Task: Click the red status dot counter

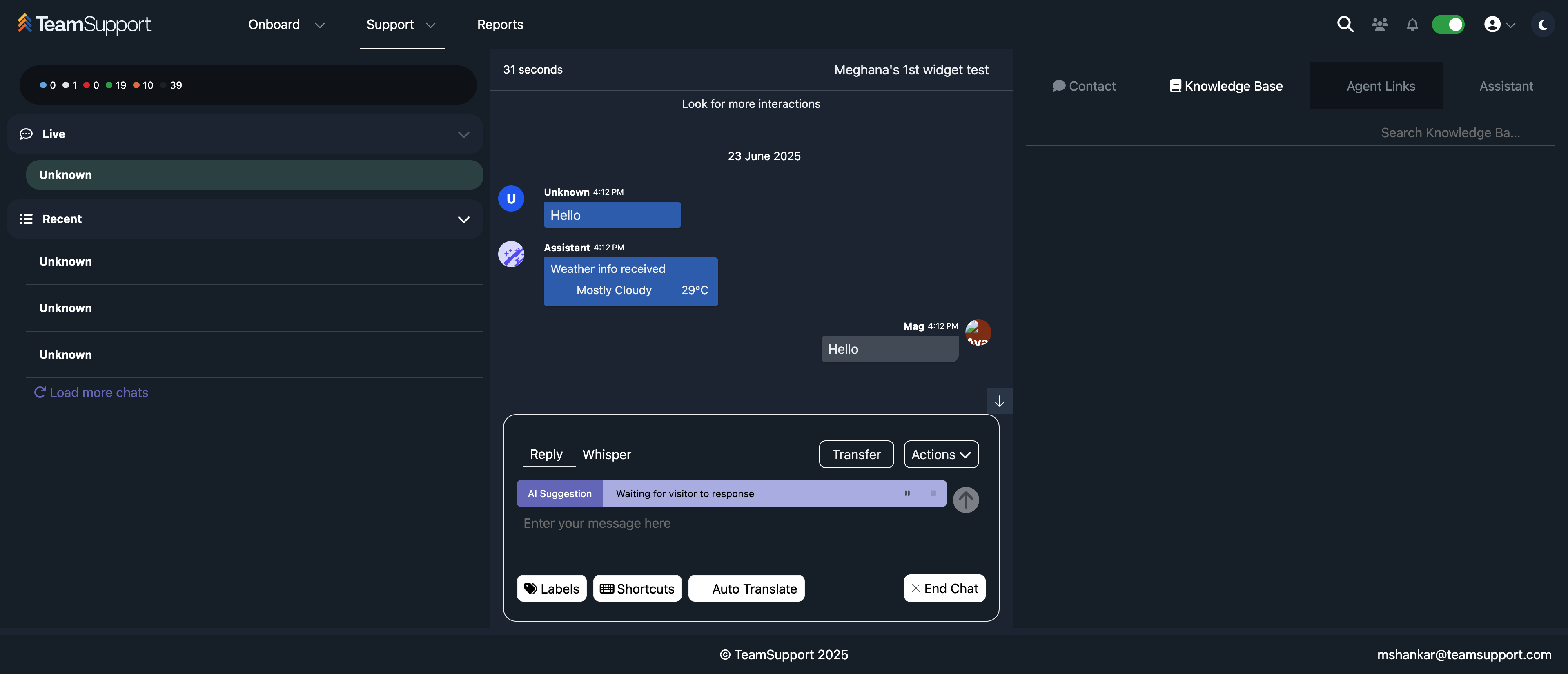Action: click(91, 85)
